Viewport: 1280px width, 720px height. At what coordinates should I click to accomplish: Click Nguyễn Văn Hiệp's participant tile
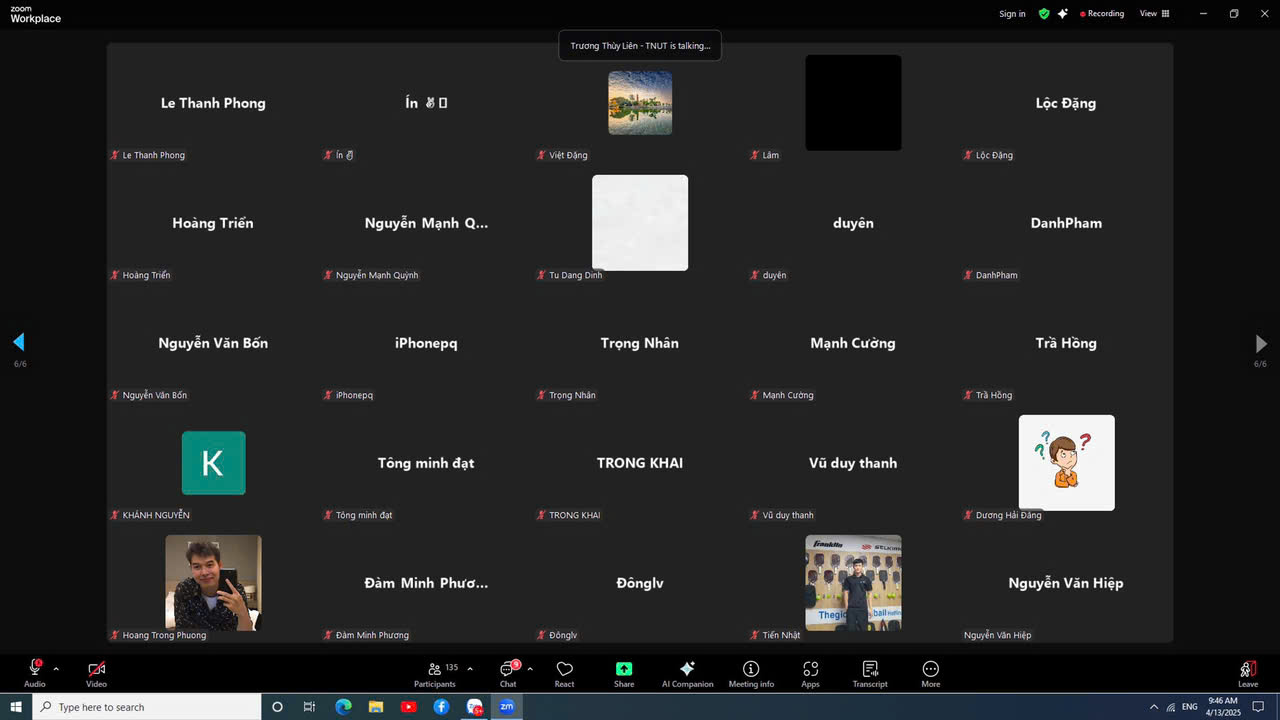pos(1066,583)
